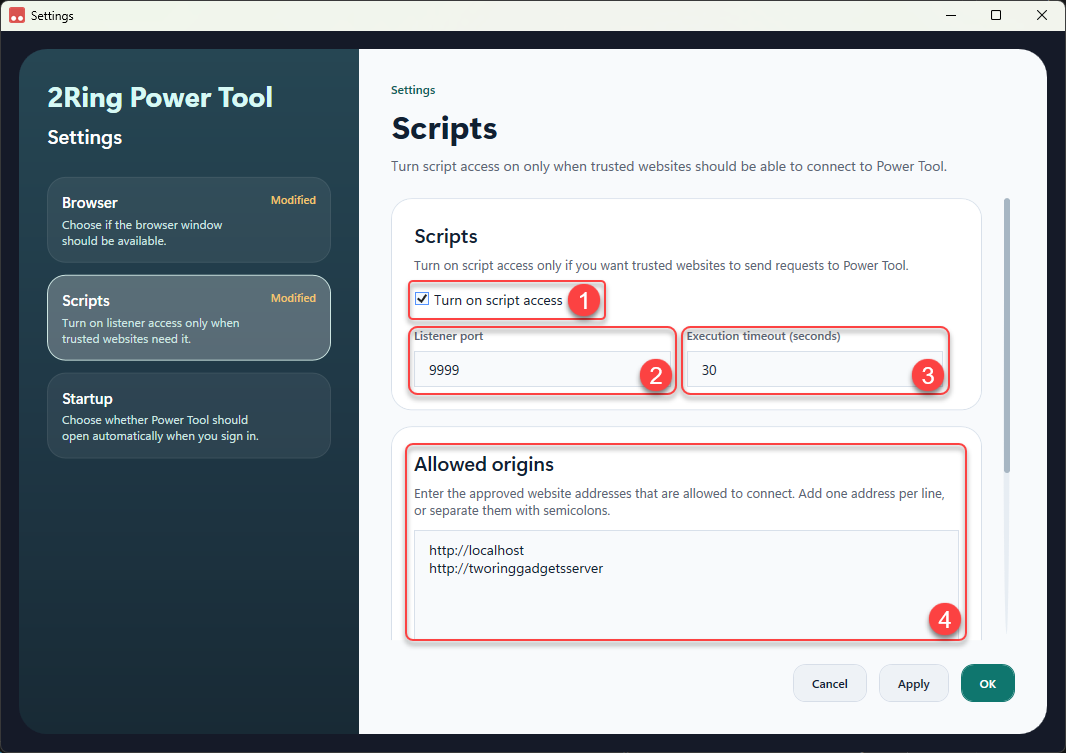The image size is (1066, 753).
Task: Toggle the Turn on script access checkbox
Action: [x=422, y=299]
